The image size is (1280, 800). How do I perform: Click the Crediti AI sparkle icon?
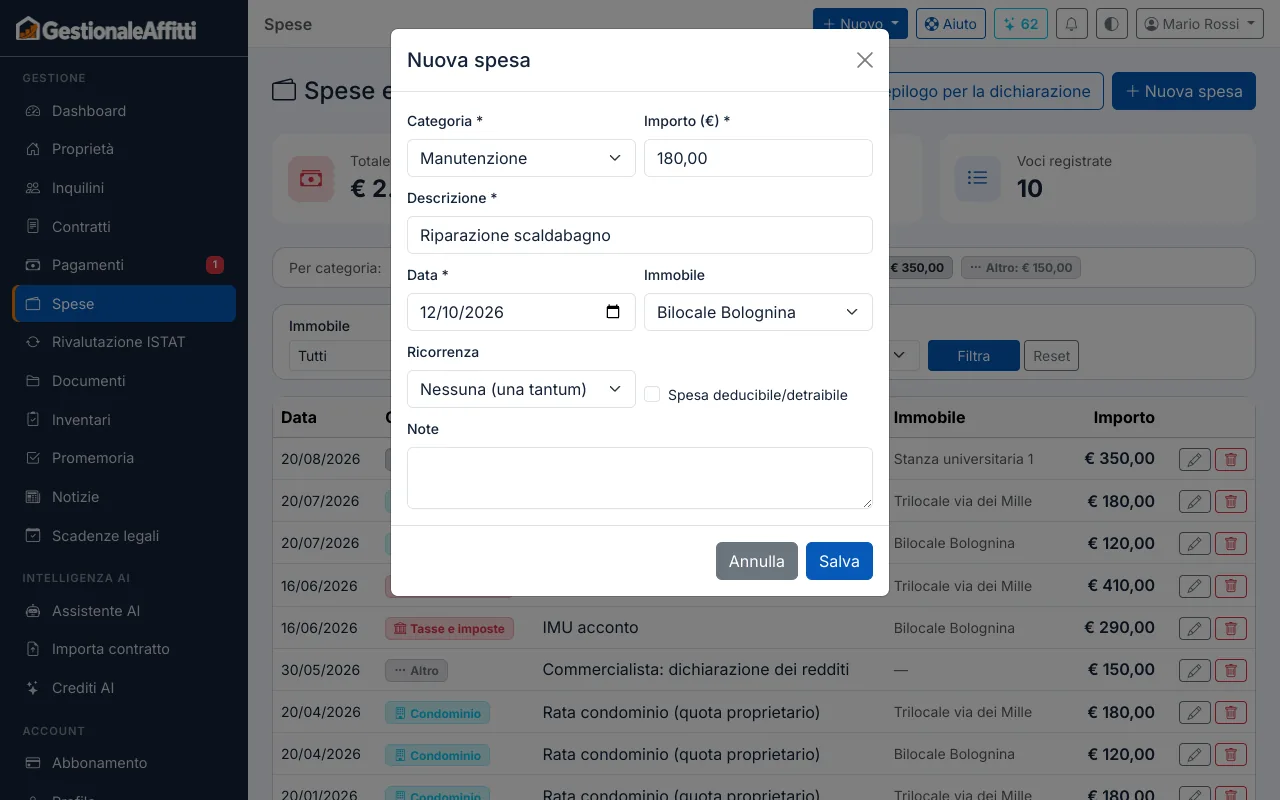(33, 688)
